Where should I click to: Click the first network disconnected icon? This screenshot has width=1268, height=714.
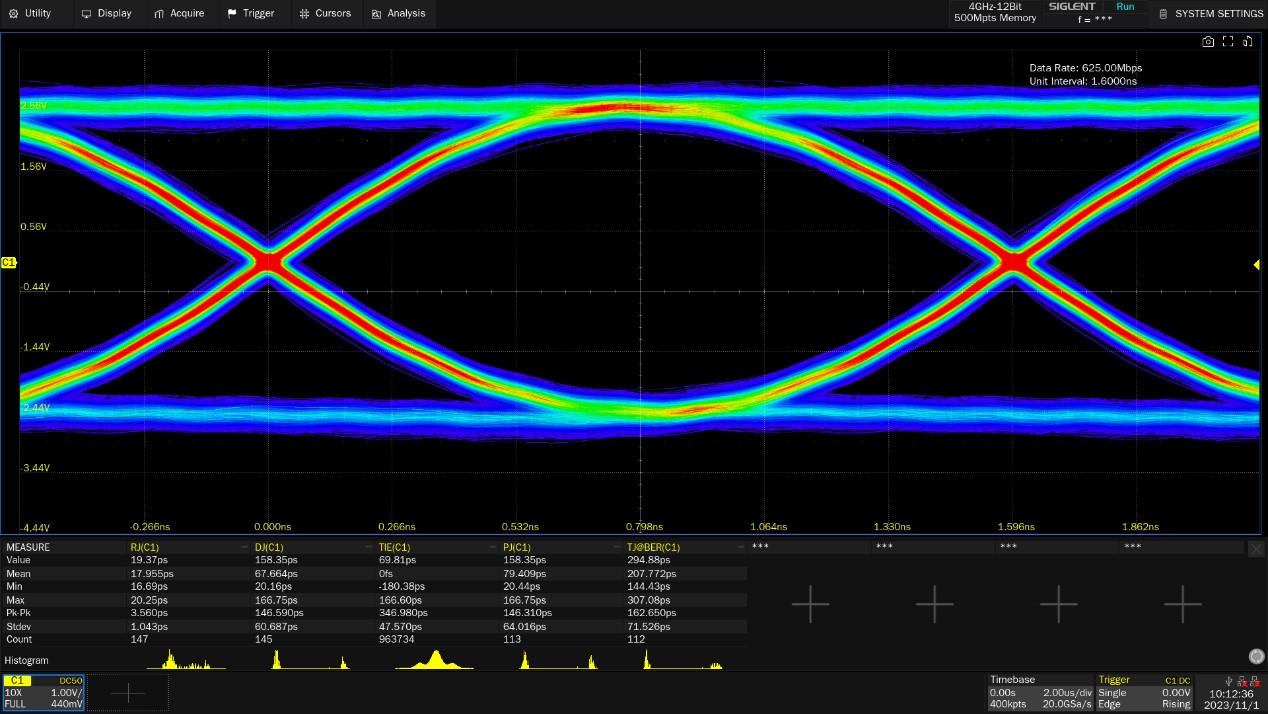[1241, 681]
